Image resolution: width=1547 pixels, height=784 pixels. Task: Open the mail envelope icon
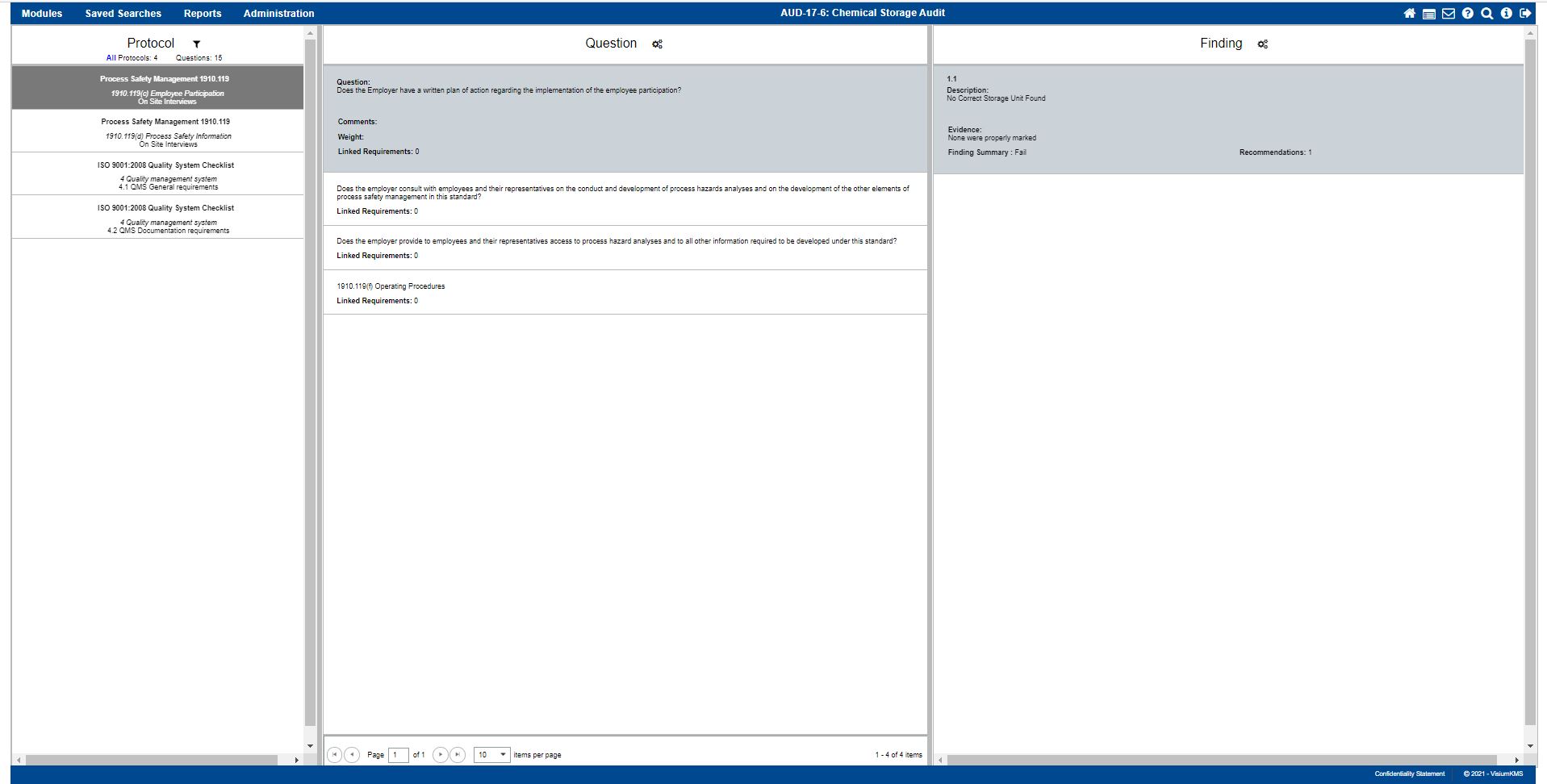(1449, 14)
